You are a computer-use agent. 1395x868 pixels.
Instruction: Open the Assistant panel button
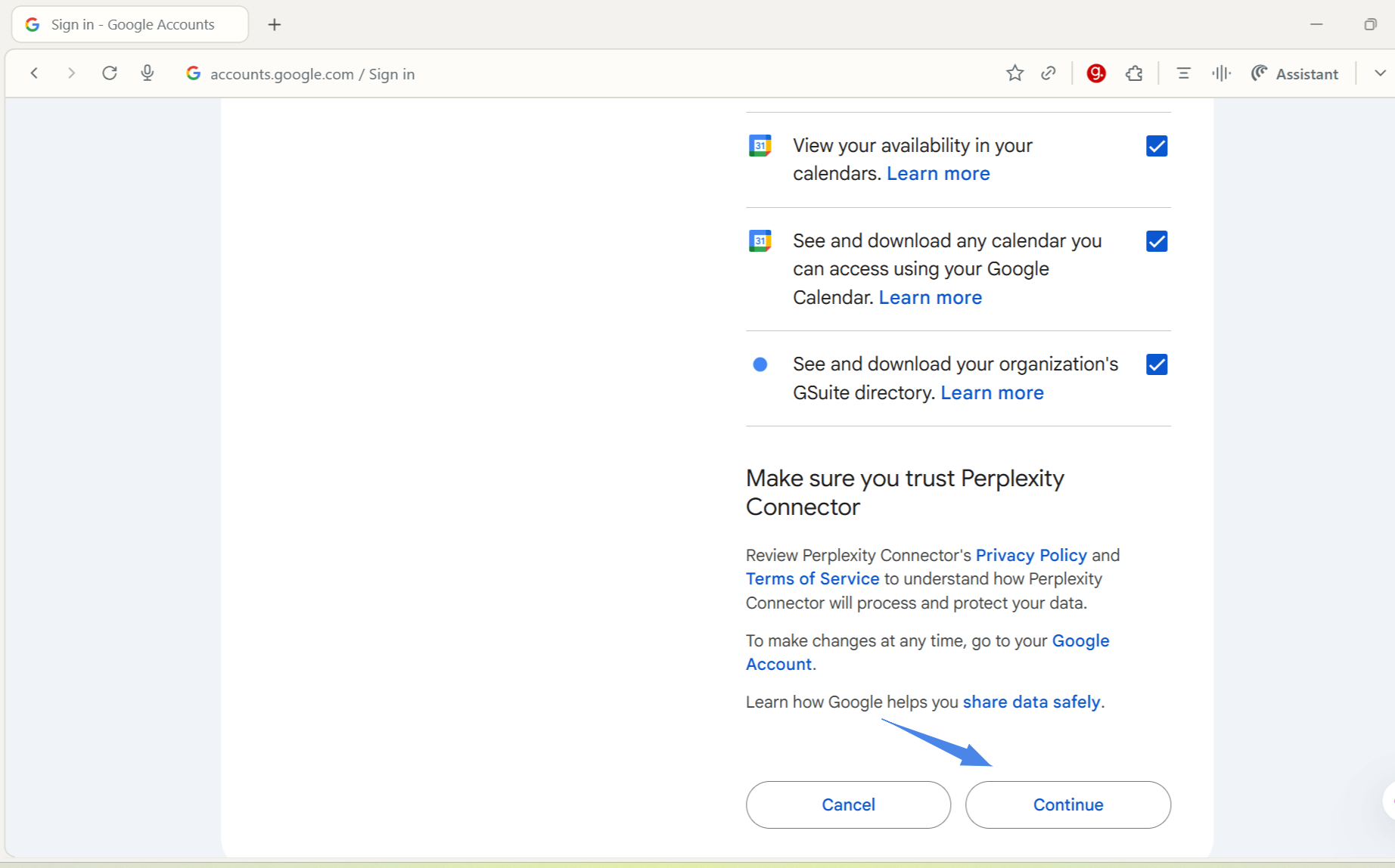1294,73
